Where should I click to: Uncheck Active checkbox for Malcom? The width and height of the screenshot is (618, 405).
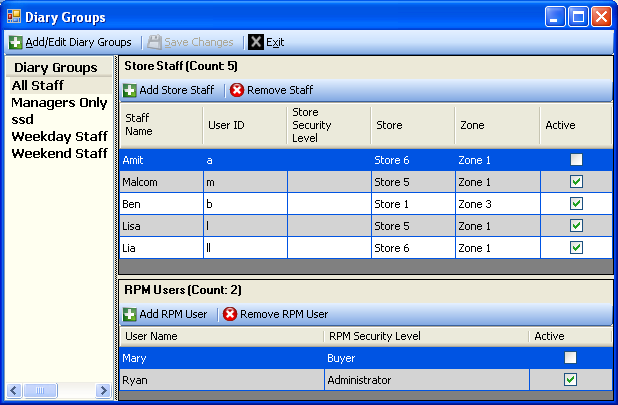pyautogui.click(x=576, y=182)
